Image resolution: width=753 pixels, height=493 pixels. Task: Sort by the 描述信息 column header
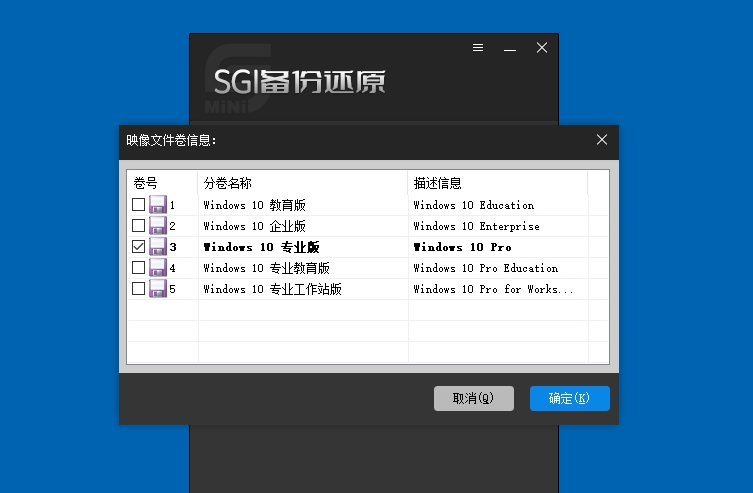click(498, 183)
